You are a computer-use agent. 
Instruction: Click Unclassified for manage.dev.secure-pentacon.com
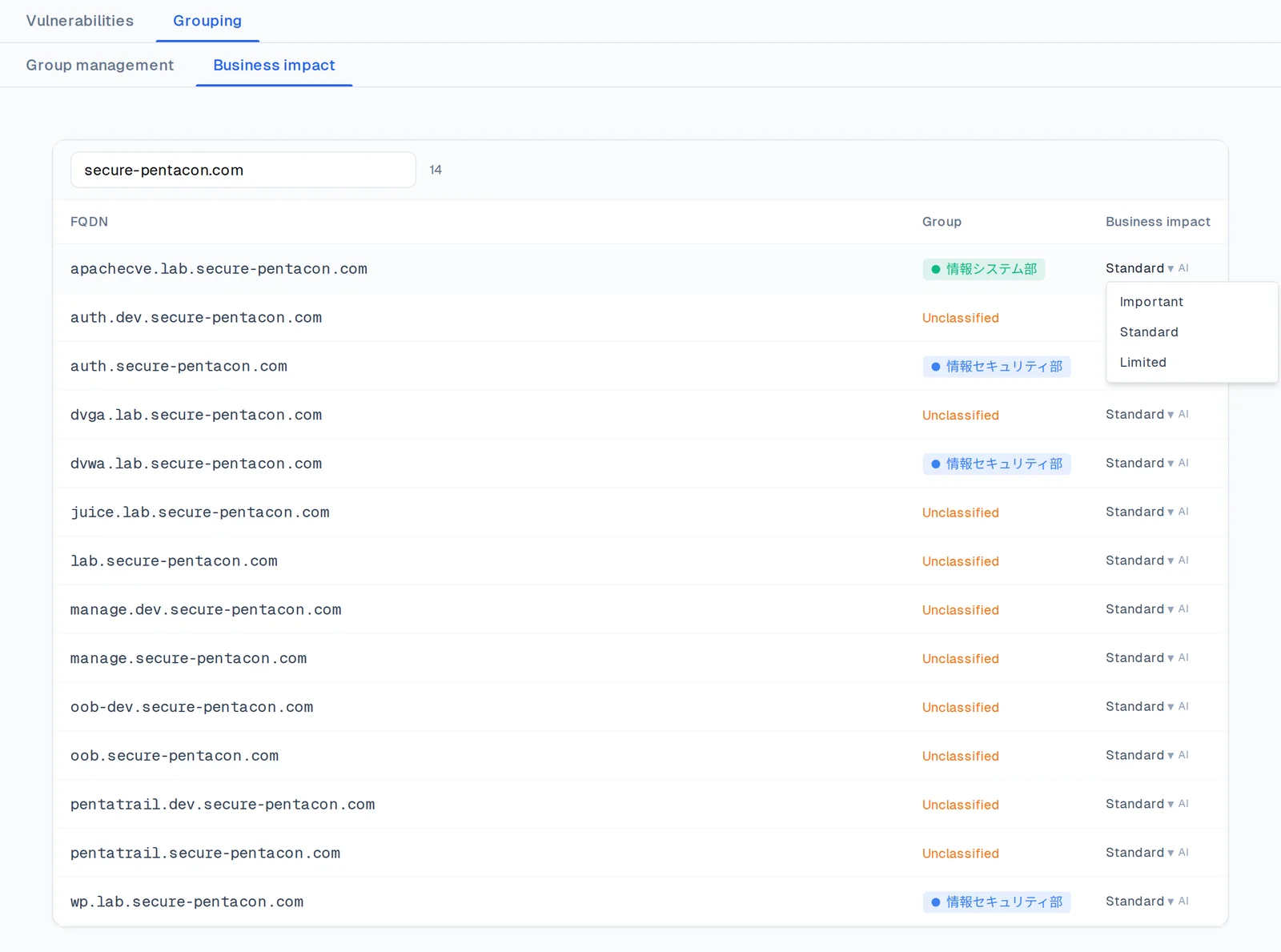pos(961,610)
